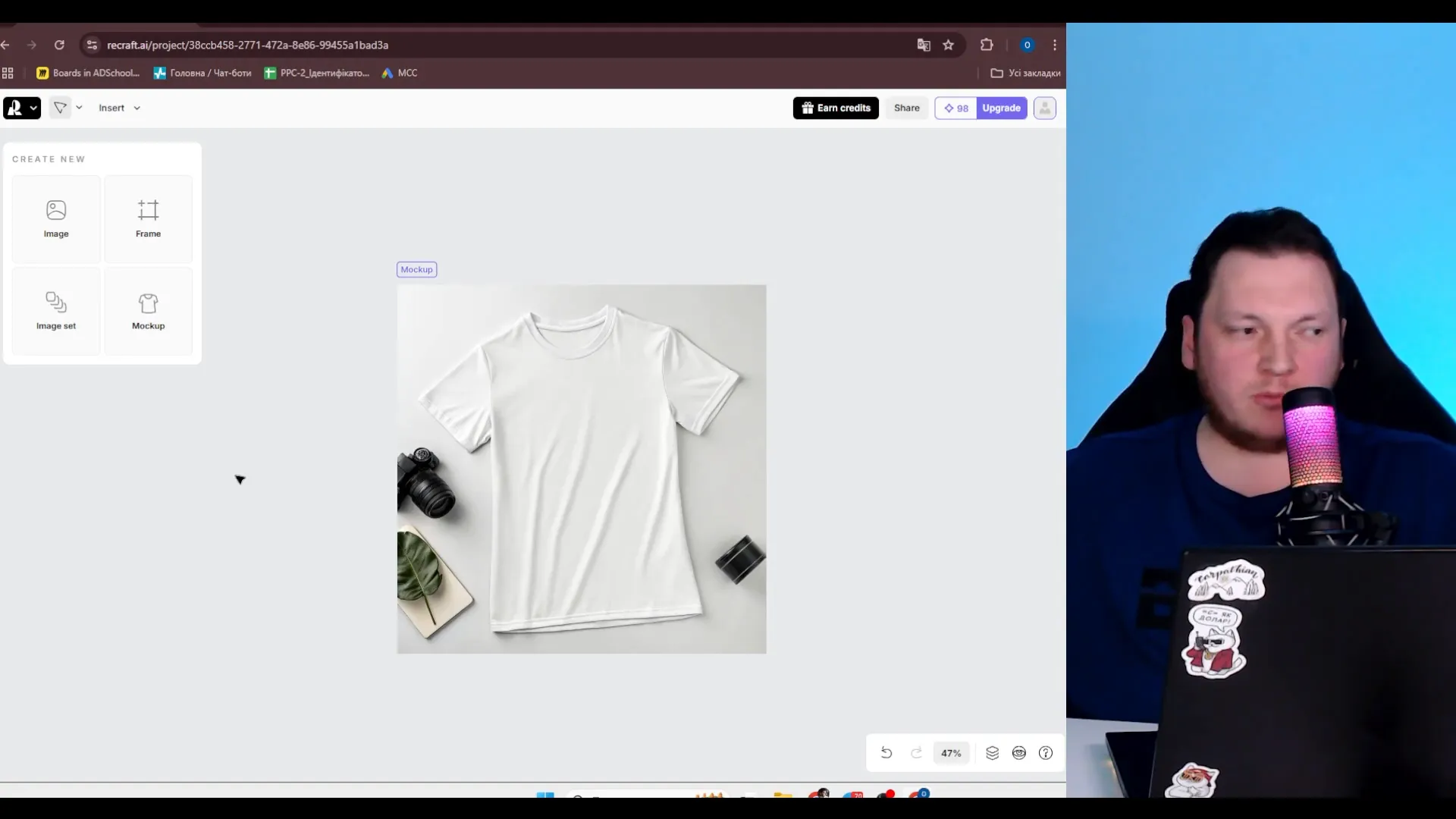Open the user profile avatar

click(x=1044, y=108)
